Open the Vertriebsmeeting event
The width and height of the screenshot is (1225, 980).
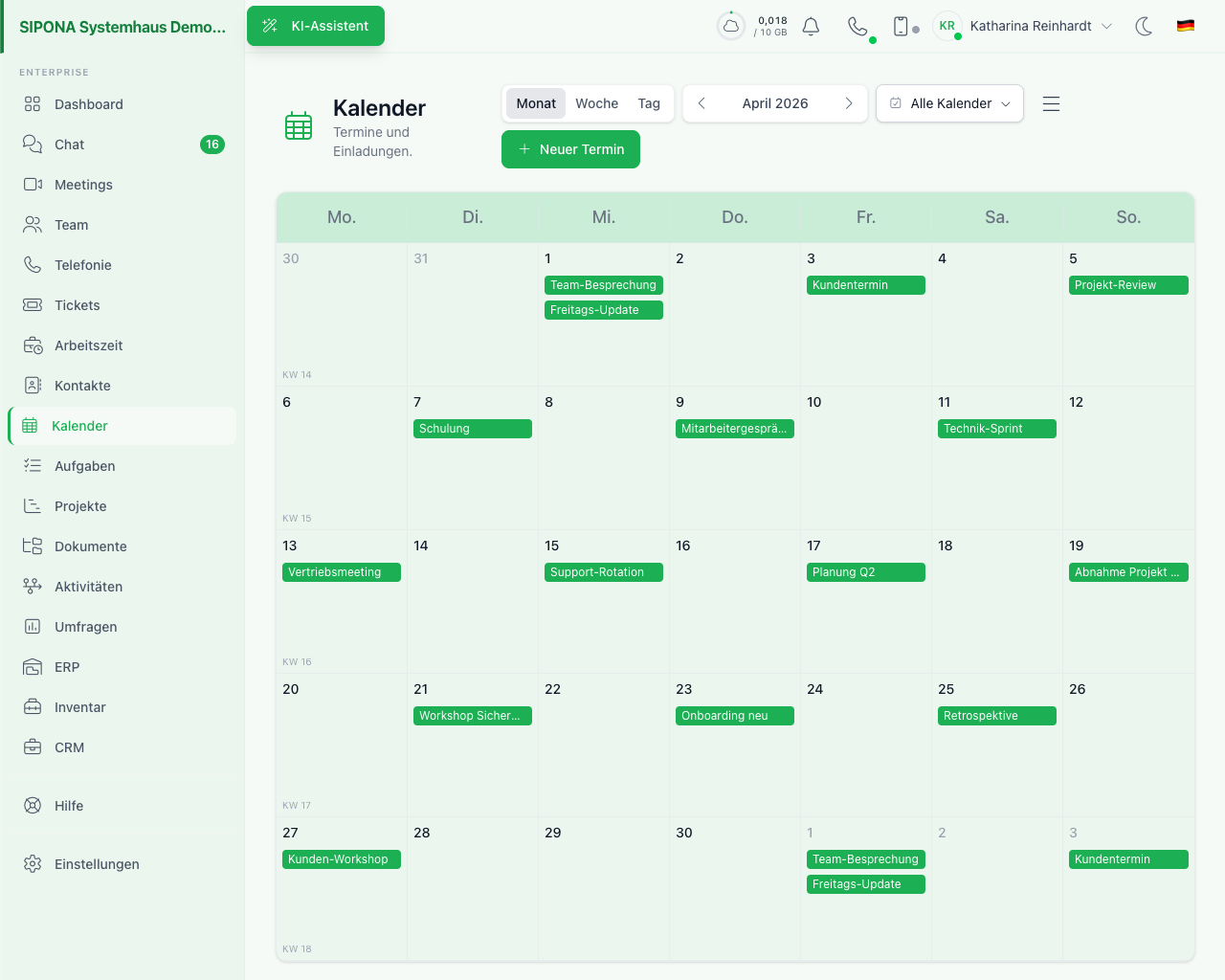(x=342, y=572)
